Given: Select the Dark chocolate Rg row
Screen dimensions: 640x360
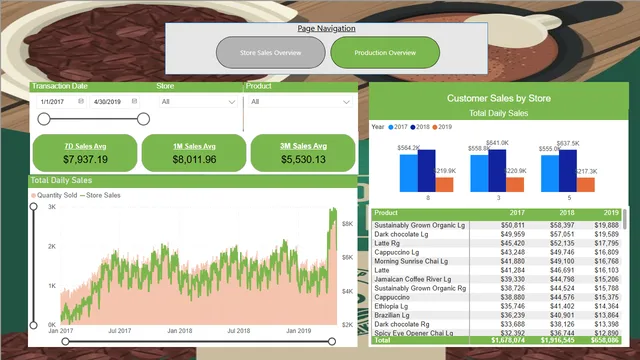Looking at the screenshot, I should (496, 324).
